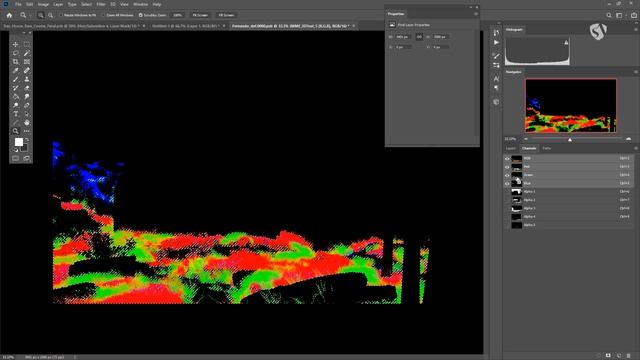Viewport: 640px width, 360px height.
Task: Switch to the Untitled-1 document tab
Action: (187, 26)
